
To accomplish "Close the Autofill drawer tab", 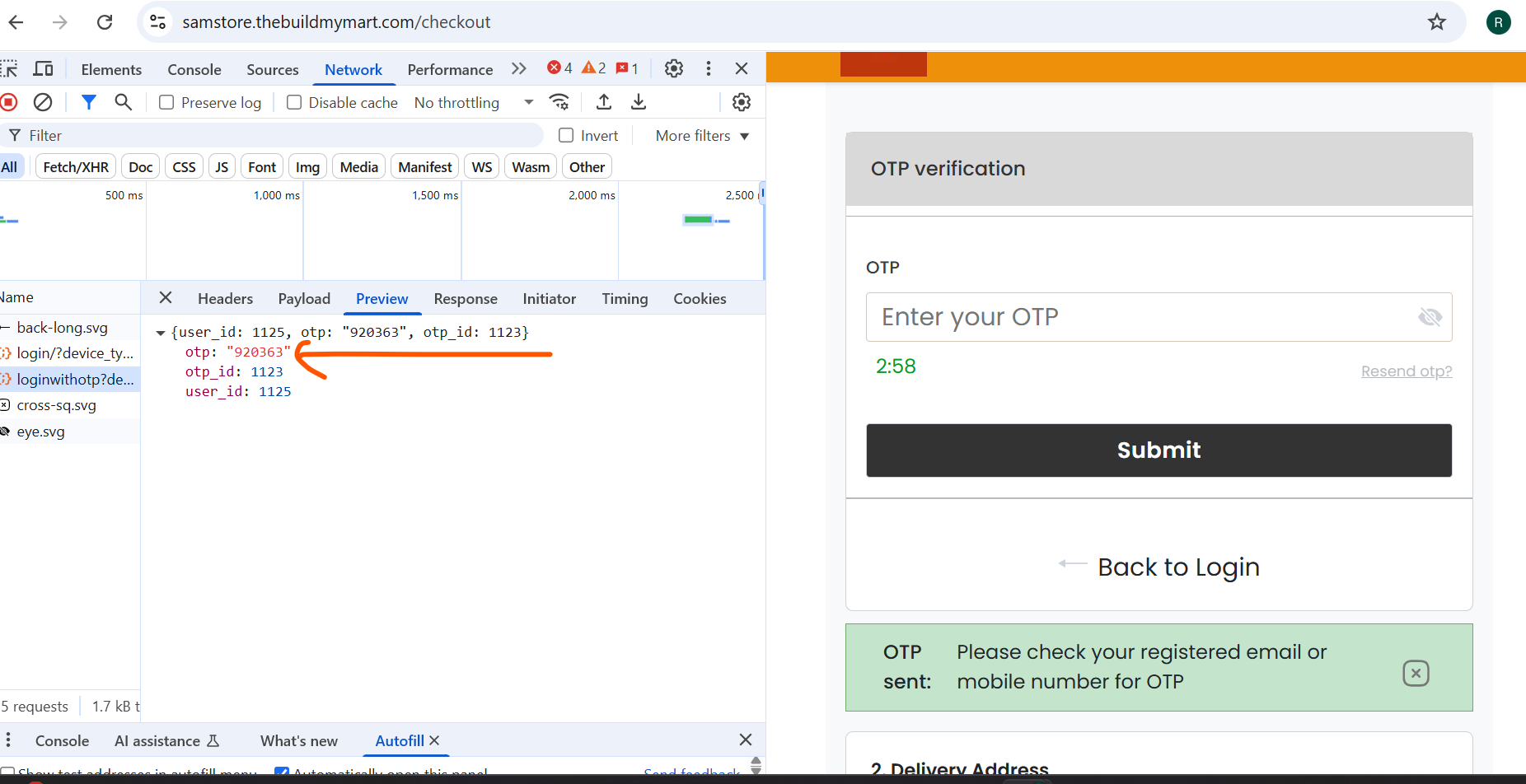I will pos(434,740).
